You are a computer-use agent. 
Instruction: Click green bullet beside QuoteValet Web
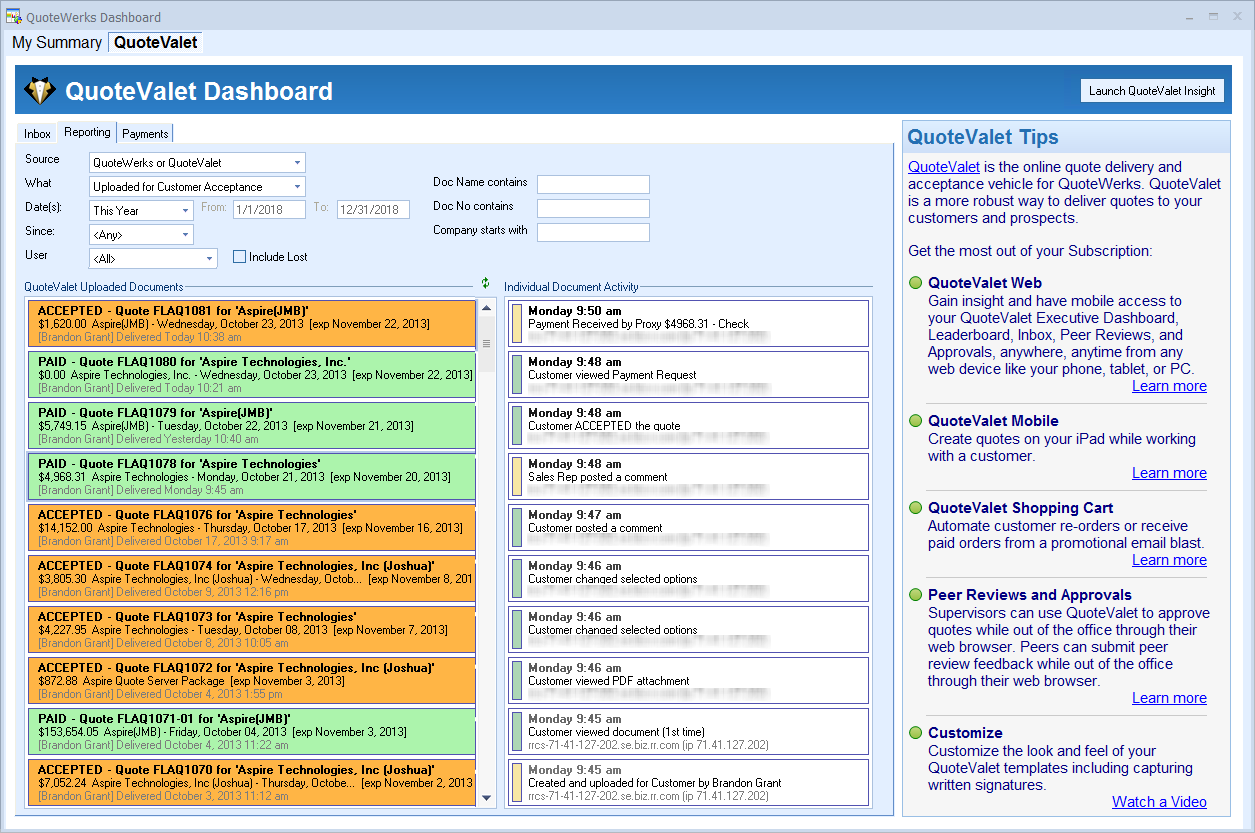click(915, 283)
